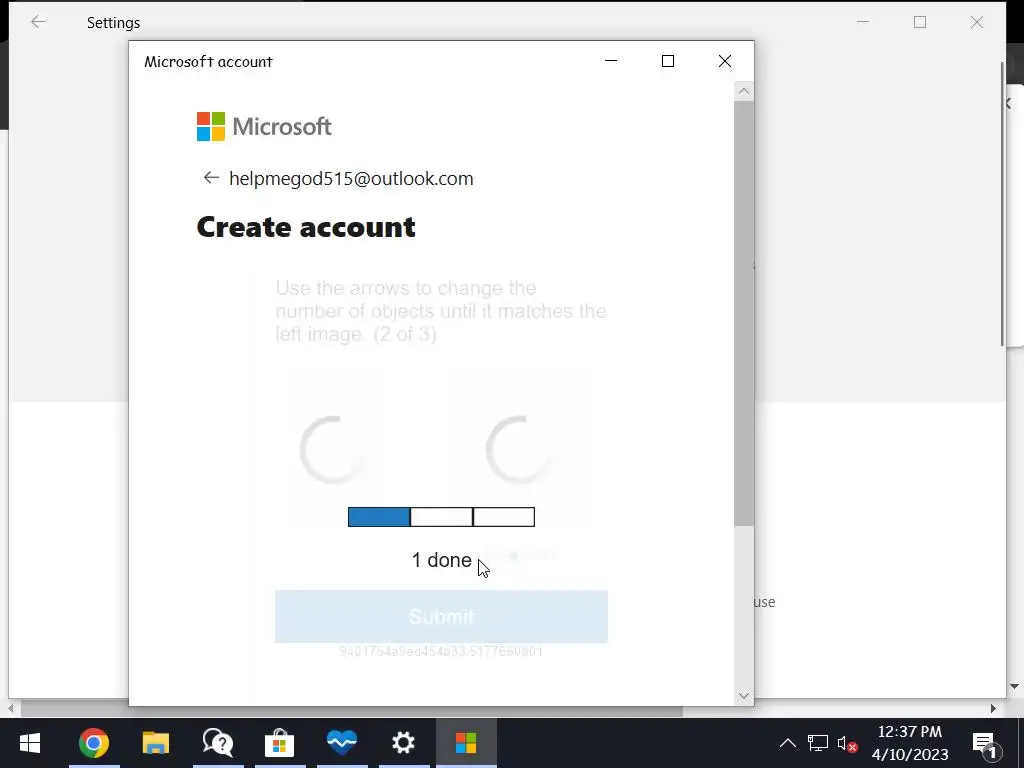Open Microsoft Store from the taskbar

(x=280, y=743)
